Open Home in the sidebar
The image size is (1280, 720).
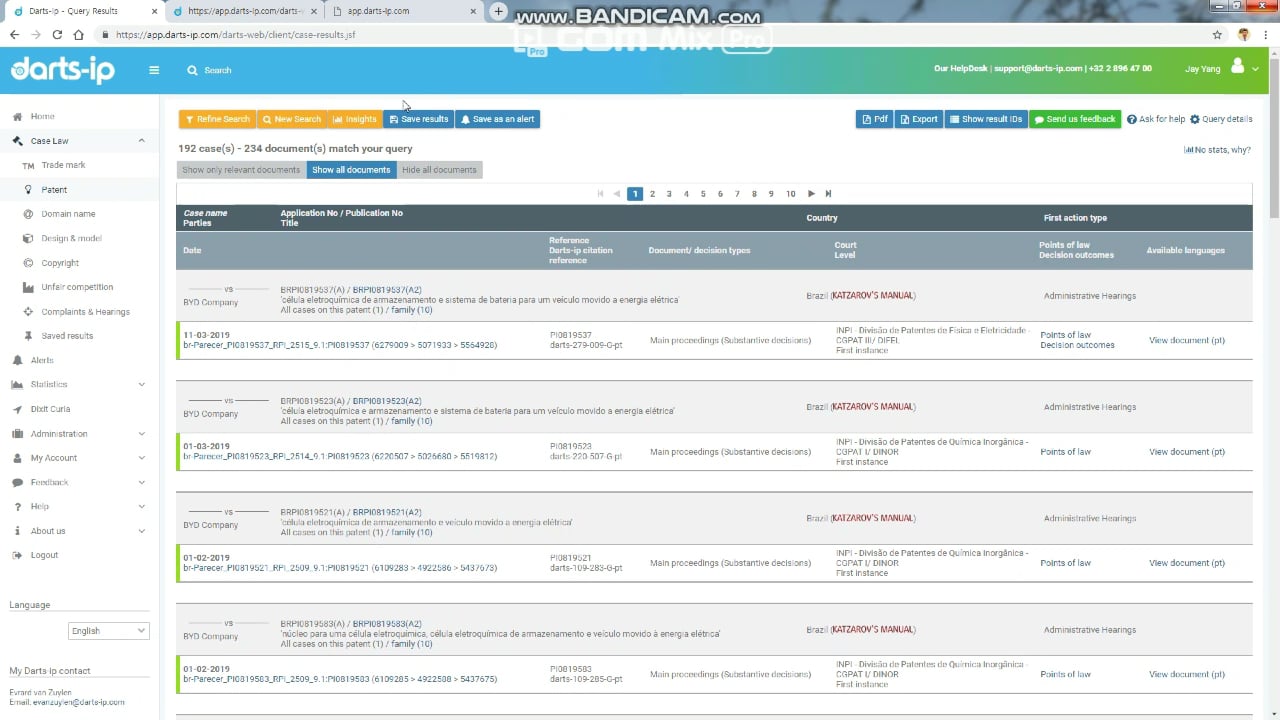click(42, 117)
